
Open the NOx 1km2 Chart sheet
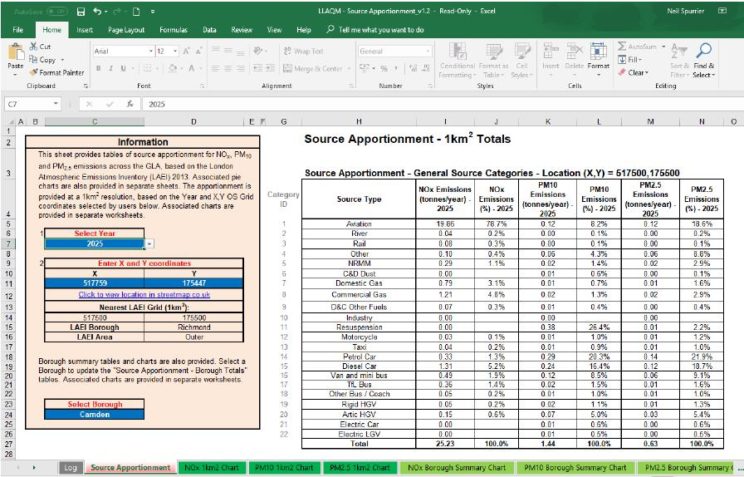click(x=212, y=468)
